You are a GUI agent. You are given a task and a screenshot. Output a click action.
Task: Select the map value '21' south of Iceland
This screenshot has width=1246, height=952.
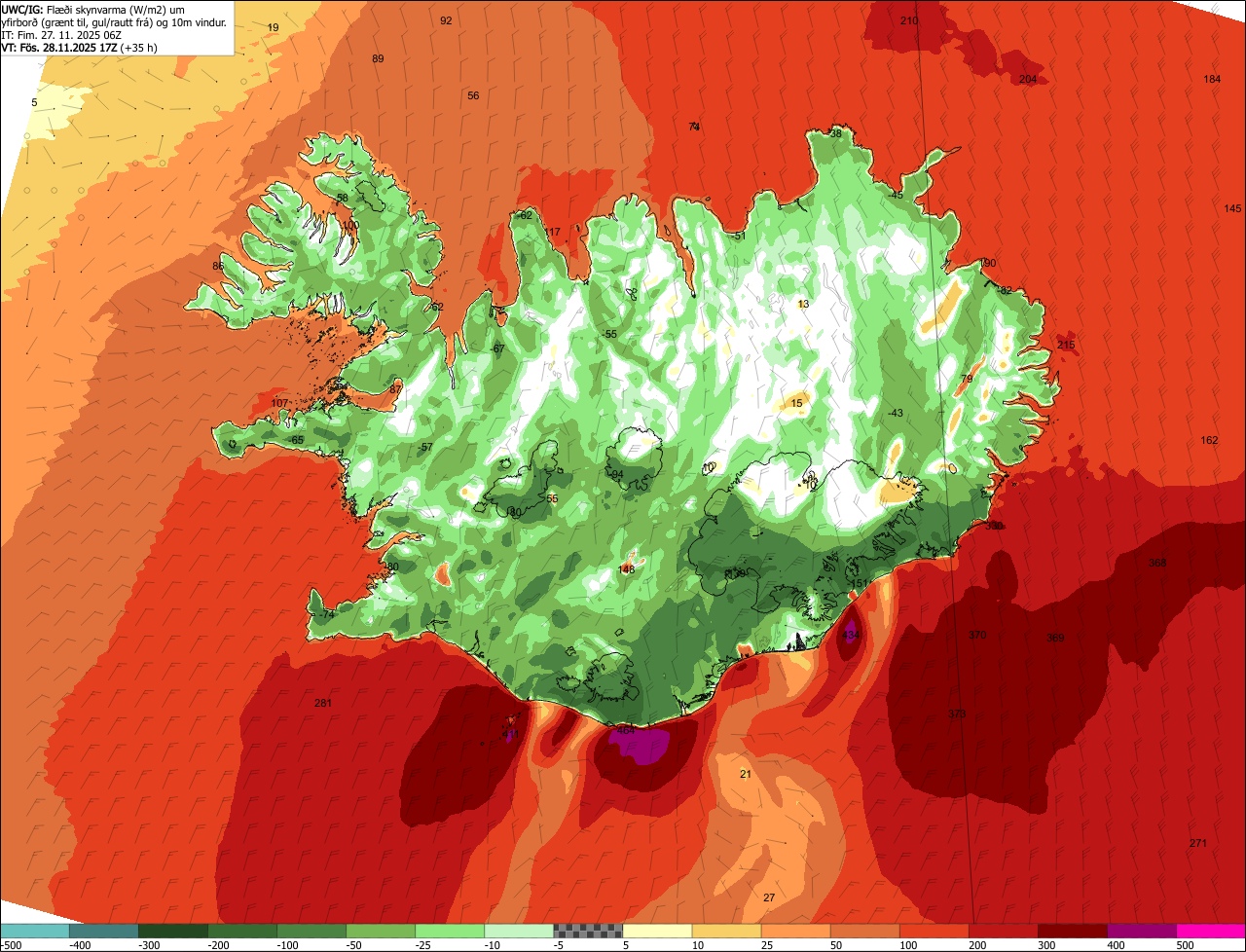746,774
